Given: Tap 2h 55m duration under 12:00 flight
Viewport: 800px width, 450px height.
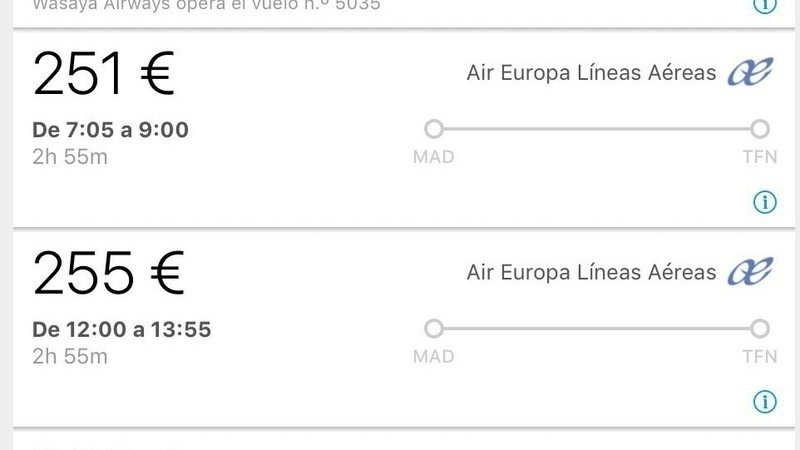Looking at the screenshot, I should point(70,356).
